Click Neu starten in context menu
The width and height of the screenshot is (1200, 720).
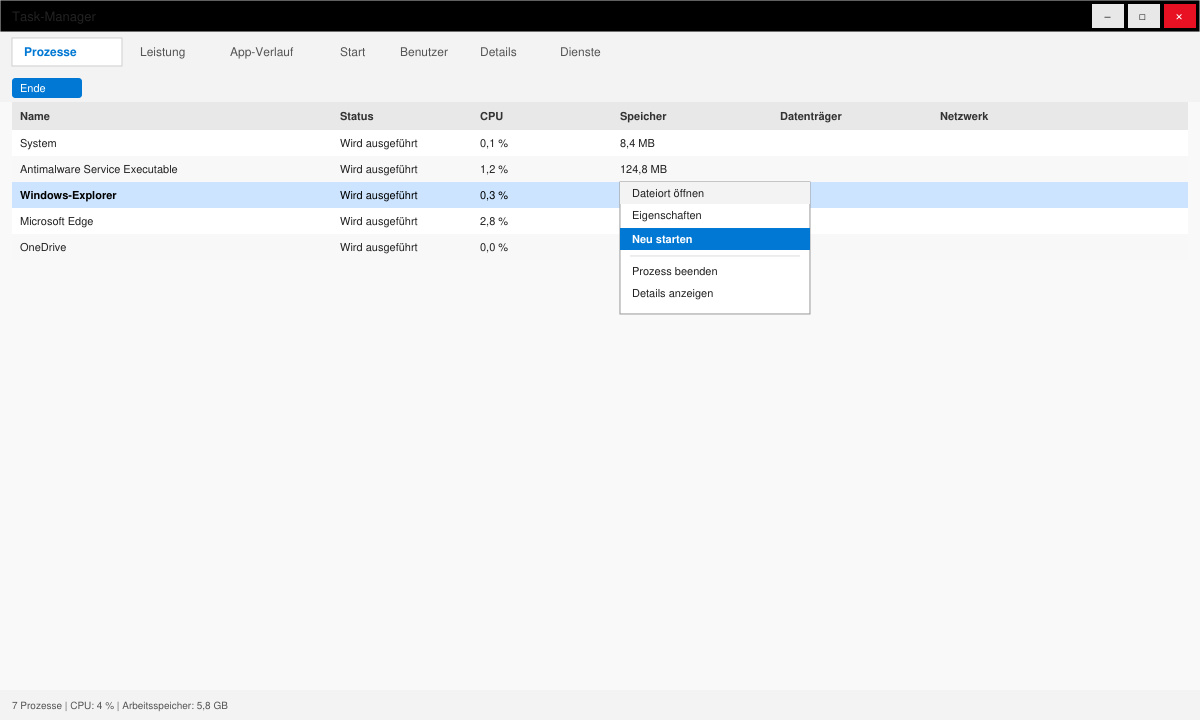(x=715, y=239)
